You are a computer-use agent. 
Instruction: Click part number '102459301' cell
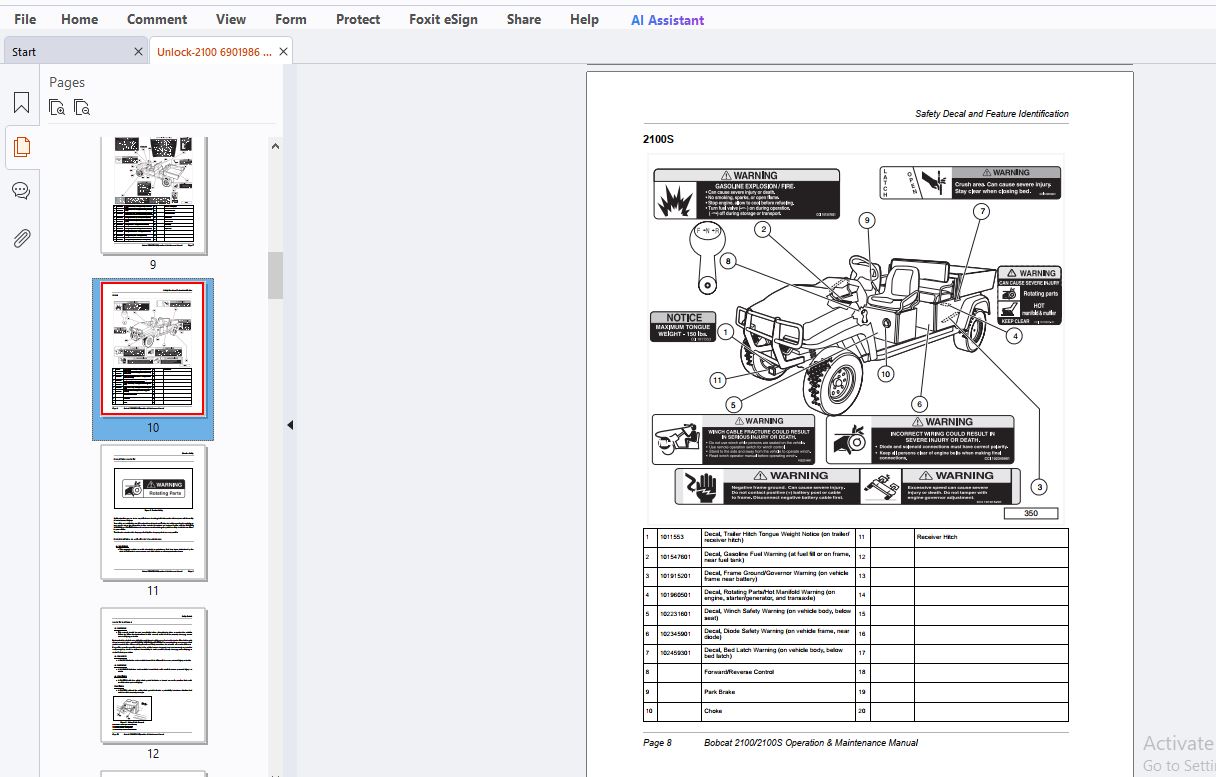(679, 653)
